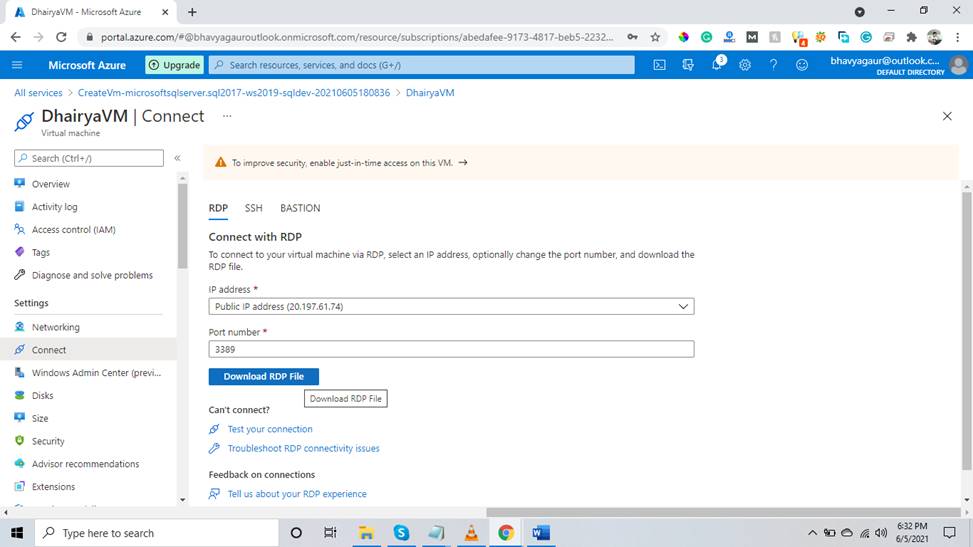973x547 pixels.
Task: Open the Azure portal hamburger menu
Action: tap(17, 65)
